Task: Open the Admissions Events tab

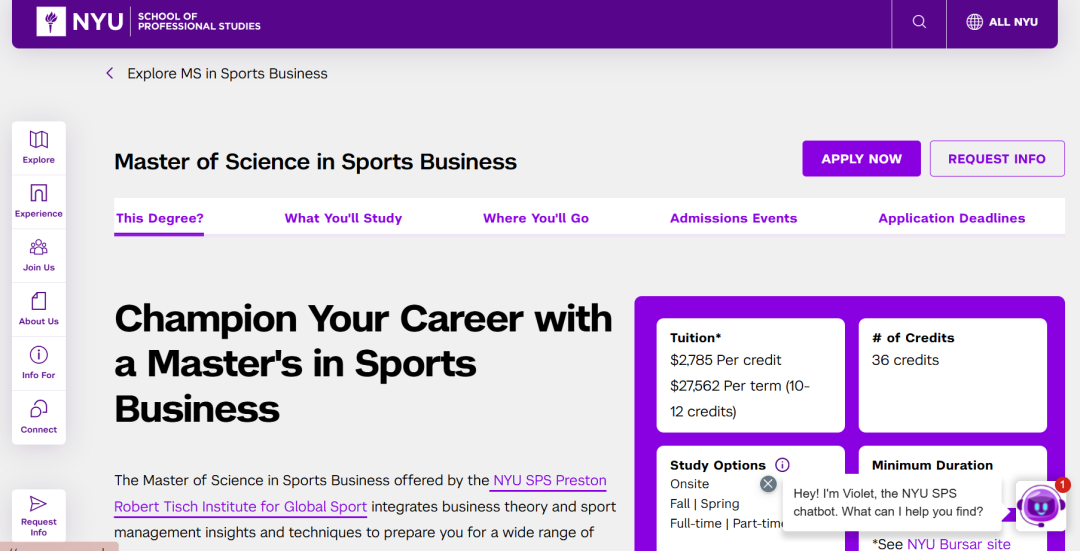Action: (x=734, y=218)
